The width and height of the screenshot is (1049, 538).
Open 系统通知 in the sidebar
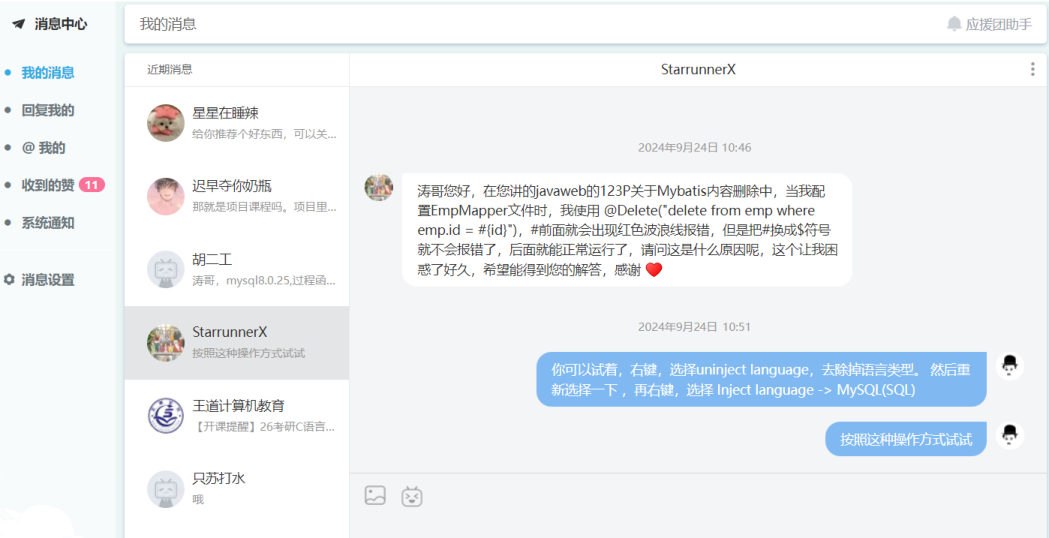(47, 223)
